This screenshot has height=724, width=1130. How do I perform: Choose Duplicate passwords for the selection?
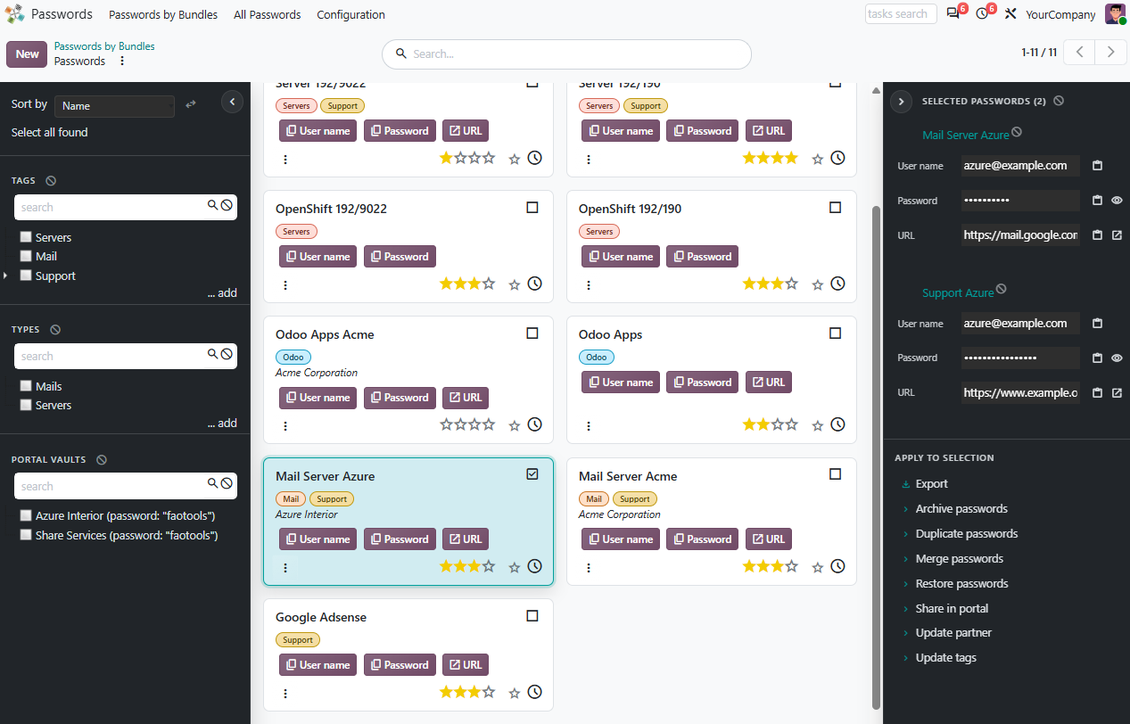tap(966, 534)
